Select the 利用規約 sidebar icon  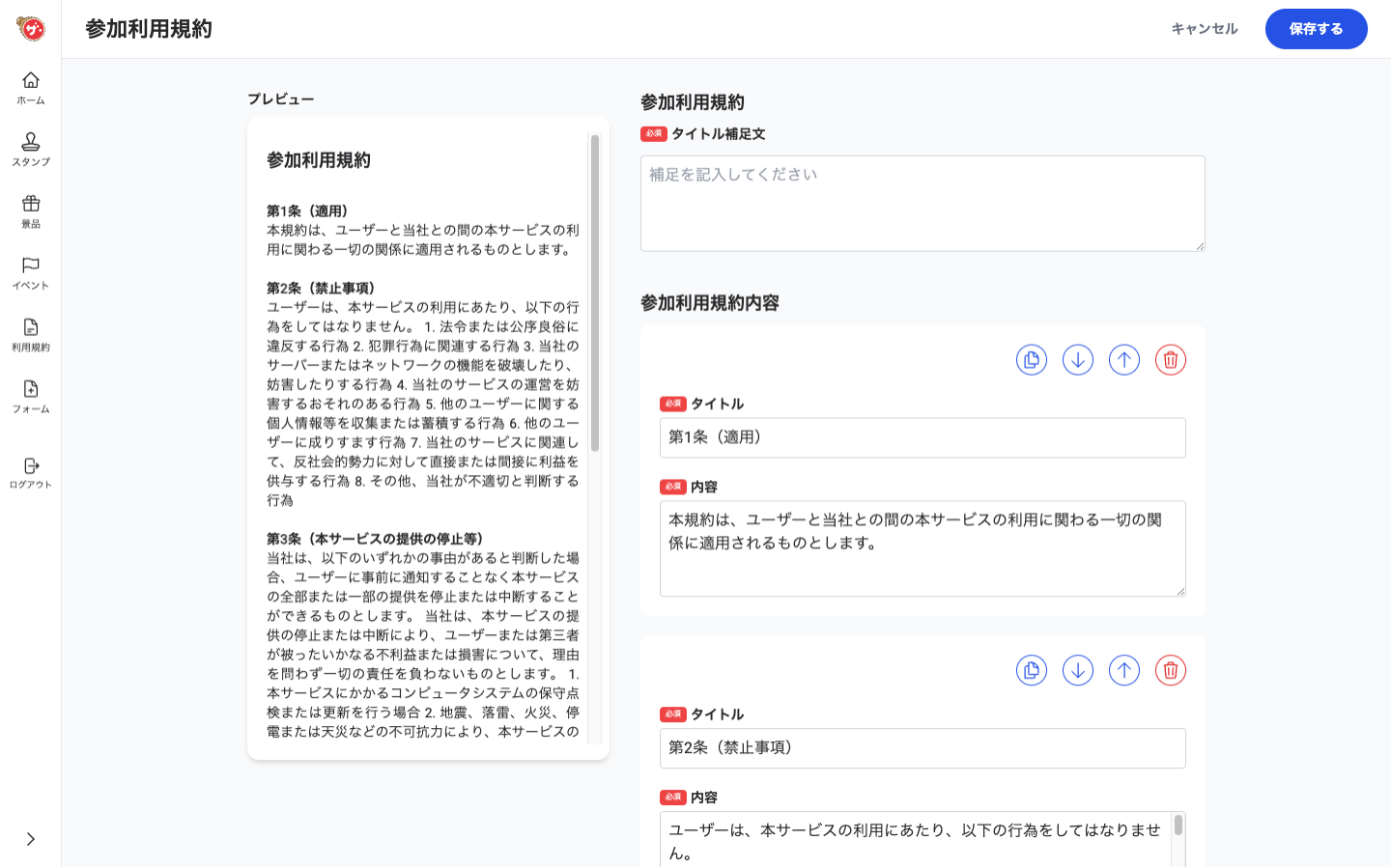[30, 335]
